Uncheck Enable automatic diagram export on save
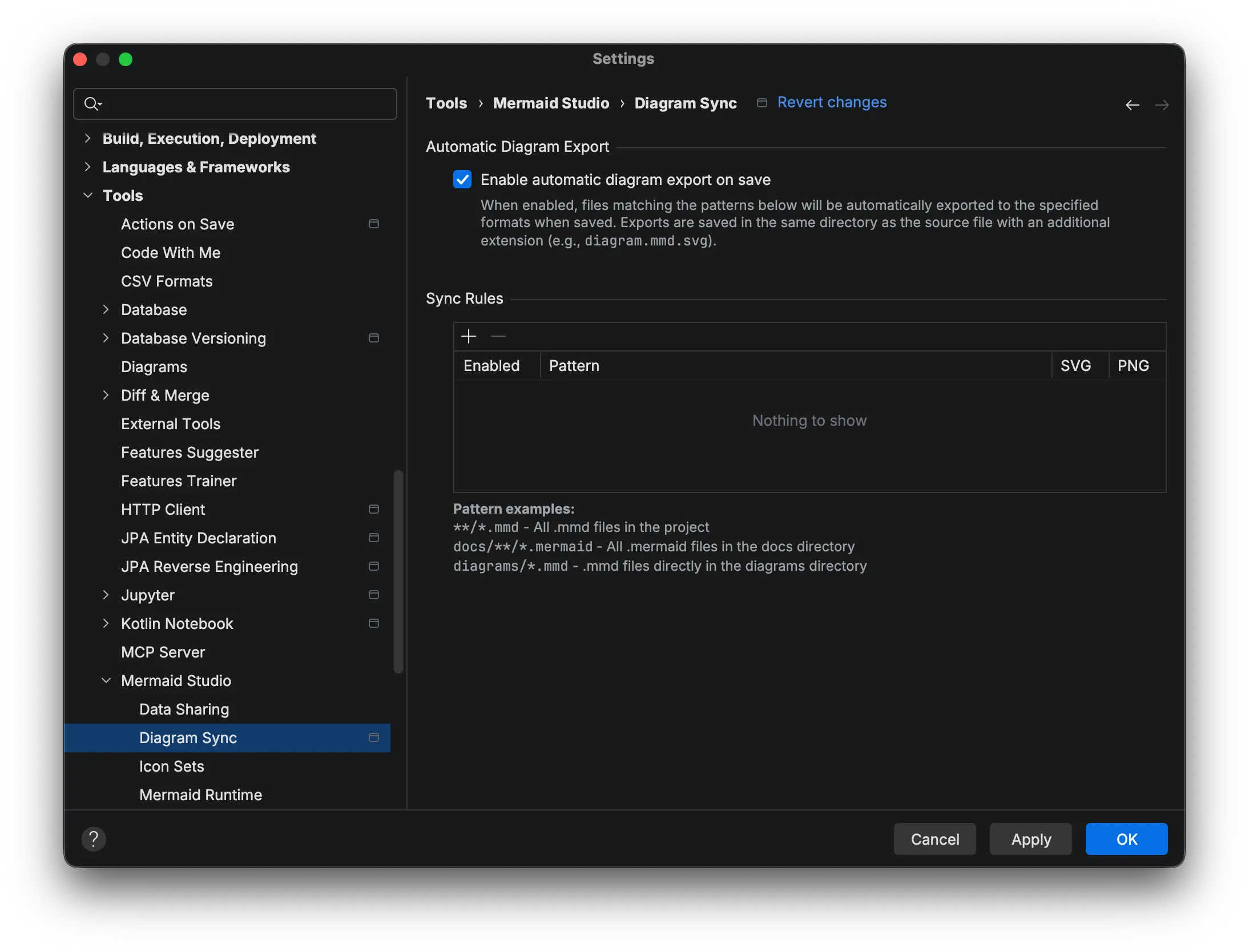 click(462, 179)
